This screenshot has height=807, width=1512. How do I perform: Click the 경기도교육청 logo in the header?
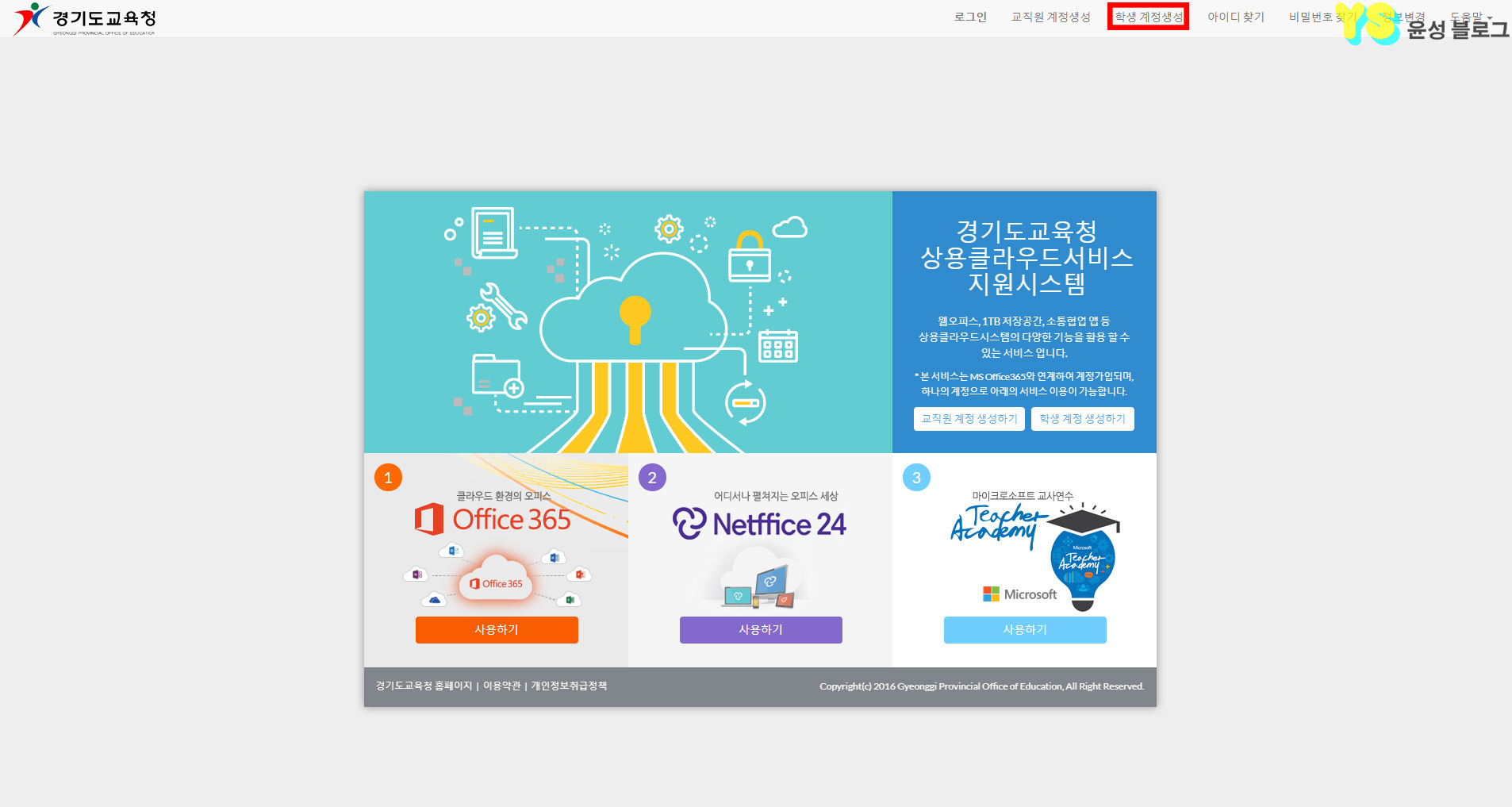85,19
